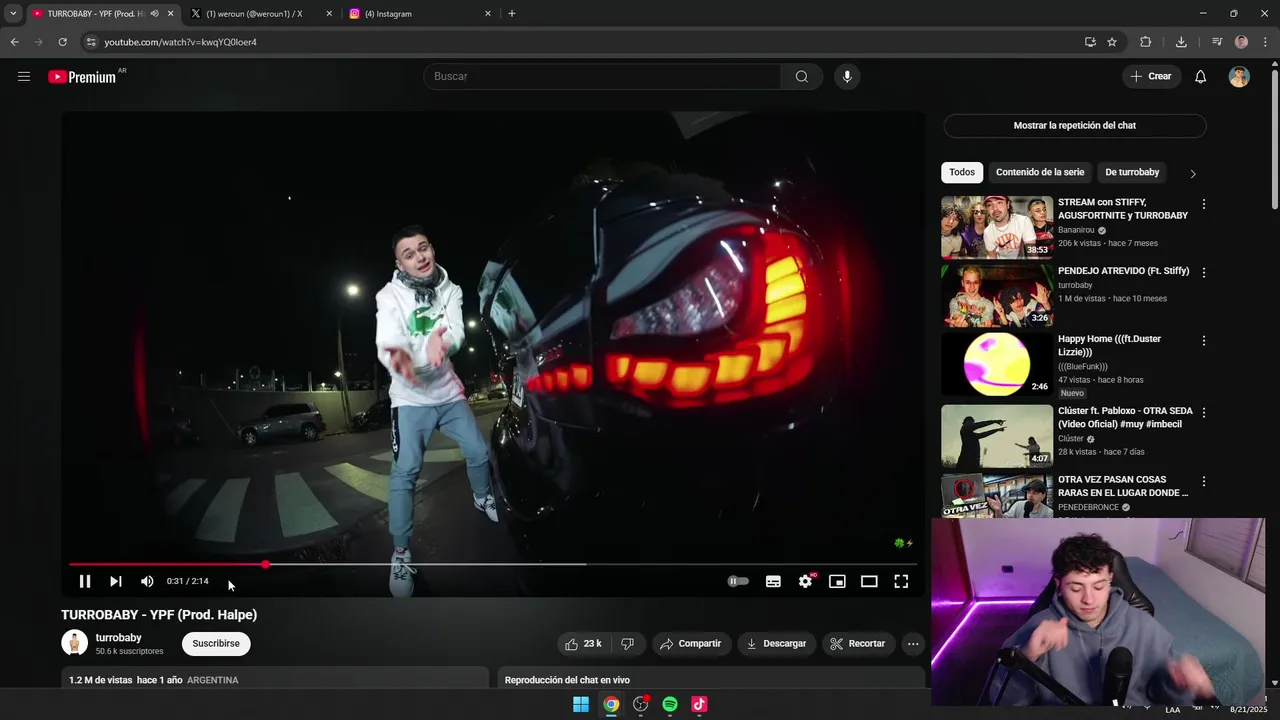Click the search magnifier button
Image resolution: width=1280 pixels, height=720 pixels.
(802, 77)
